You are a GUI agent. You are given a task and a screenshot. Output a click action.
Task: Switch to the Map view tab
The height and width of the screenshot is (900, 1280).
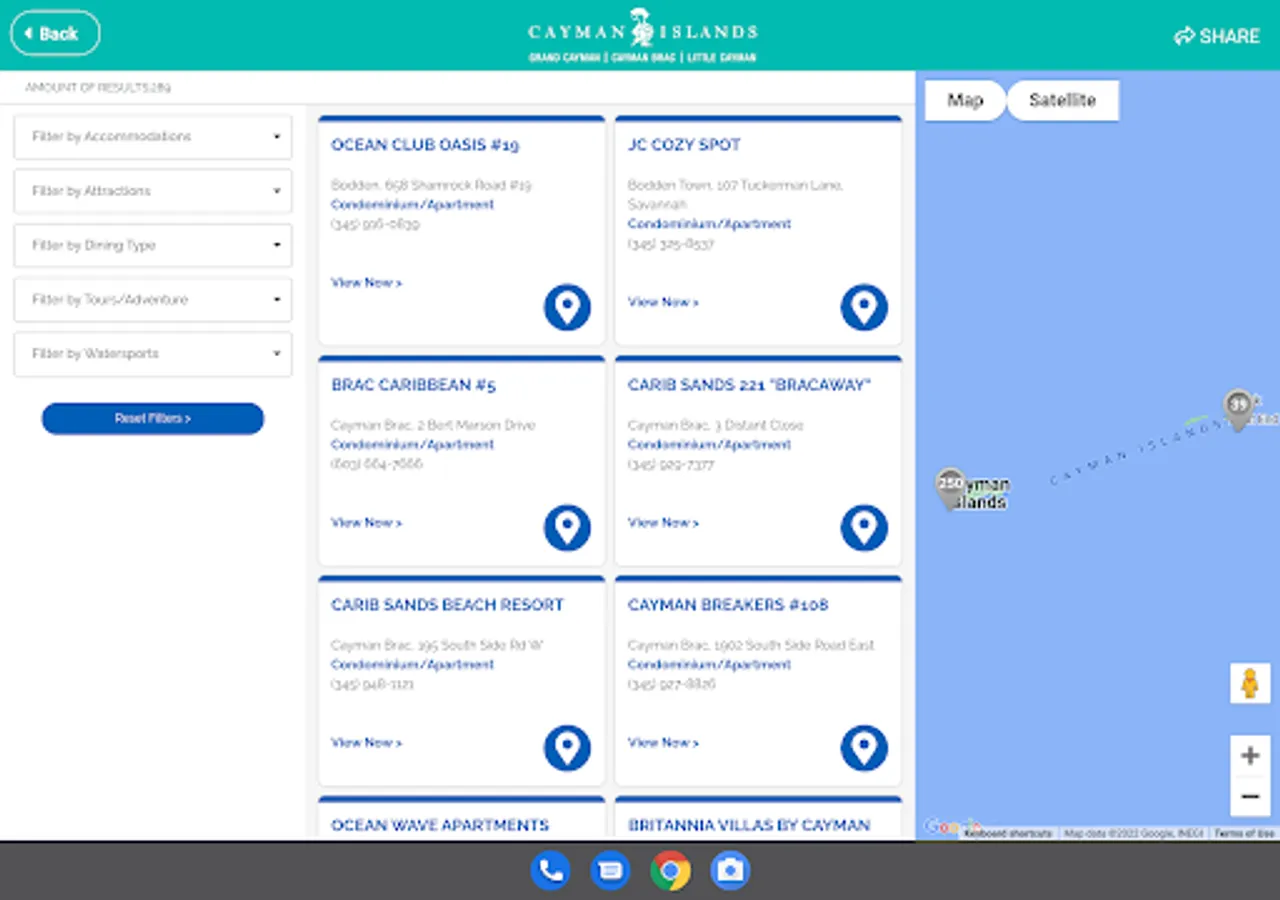point(965,100)
